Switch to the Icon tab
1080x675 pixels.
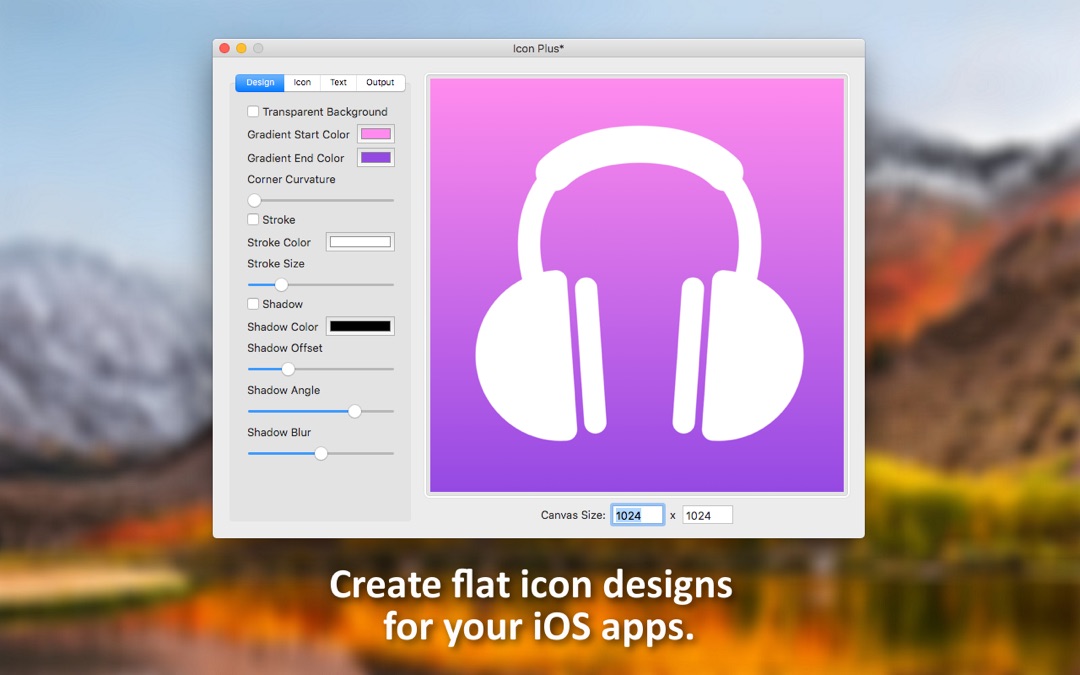click(x=302, y=82)
